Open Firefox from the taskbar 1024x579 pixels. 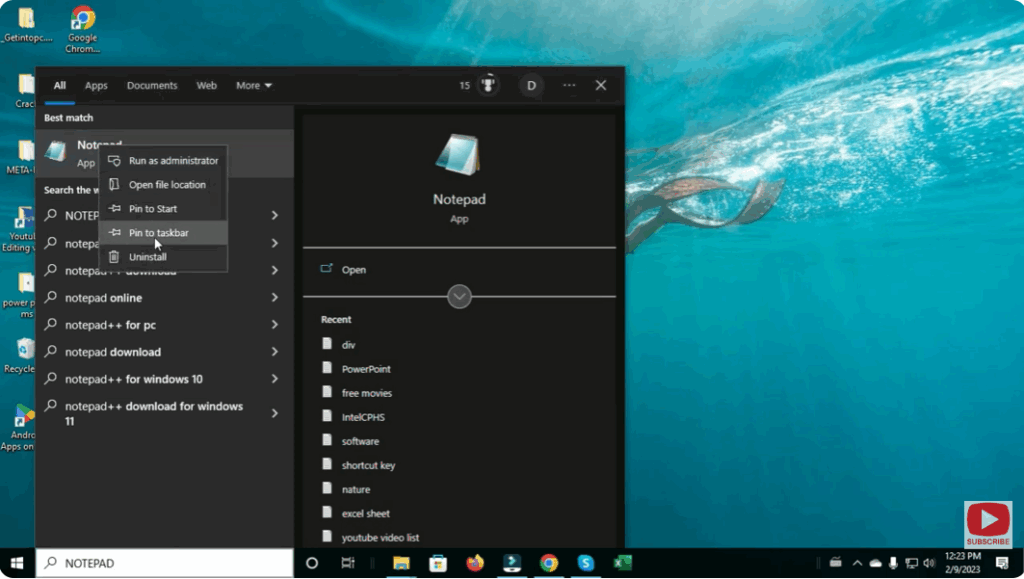[x=475, y=563]
